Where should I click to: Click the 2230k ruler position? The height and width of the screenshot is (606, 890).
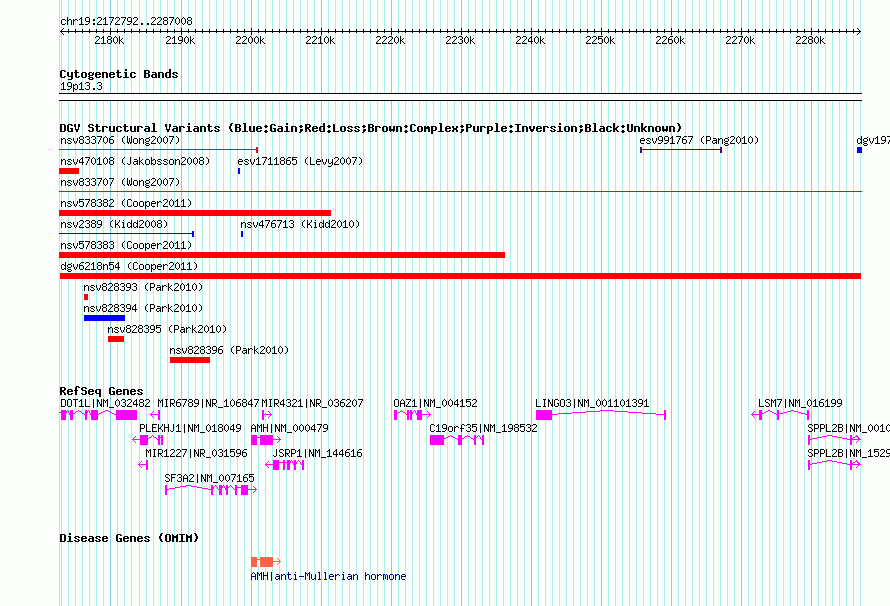(x=460, y=40)
